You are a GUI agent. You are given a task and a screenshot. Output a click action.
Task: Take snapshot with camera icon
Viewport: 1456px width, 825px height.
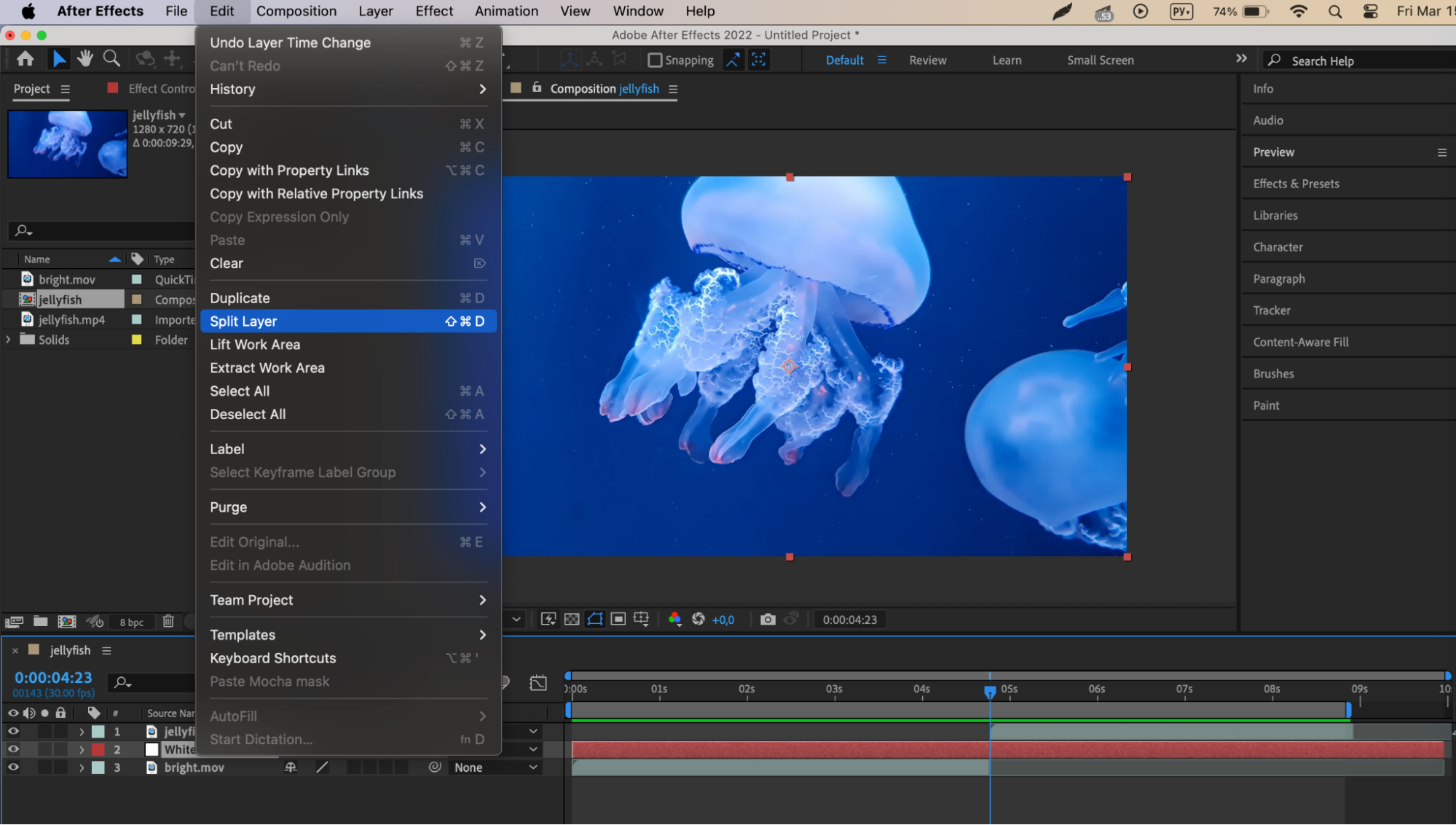pyautogui.click(x=768, y=619)
